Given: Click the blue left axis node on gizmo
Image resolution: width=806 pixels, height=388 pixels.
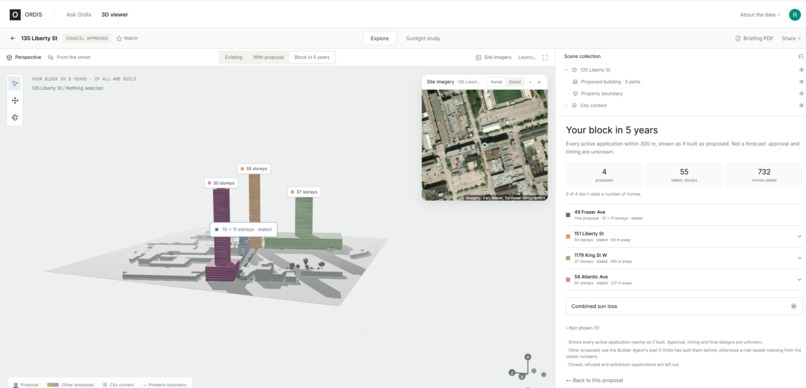Looking at the screenshot, I should (512, 373).
